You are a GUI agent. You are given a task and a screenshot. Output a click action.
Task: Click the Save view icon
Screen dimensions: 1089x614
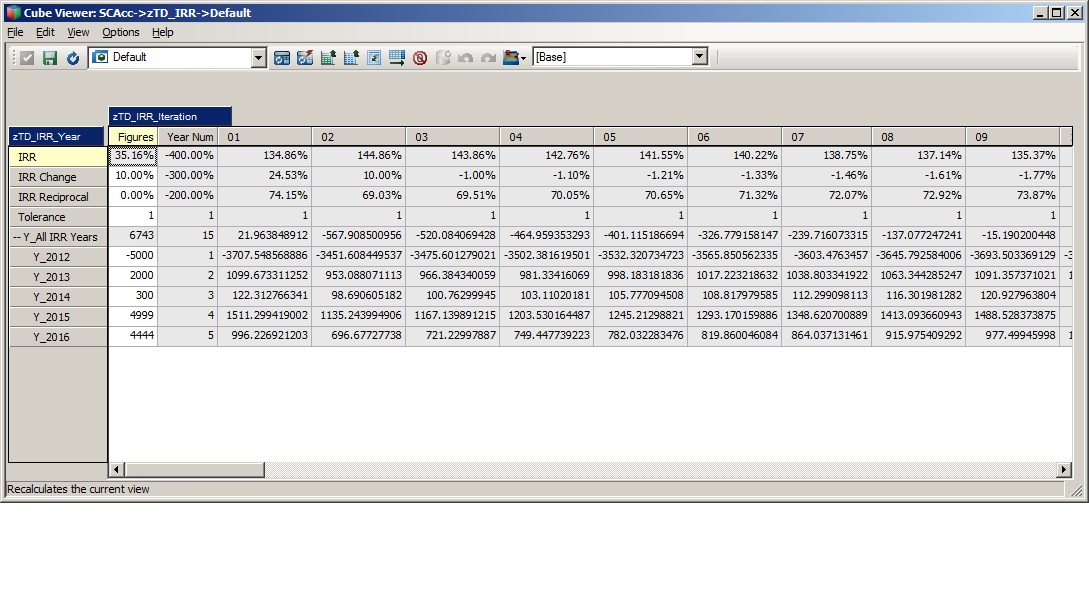pyautogui.click(x=49, y=58)
